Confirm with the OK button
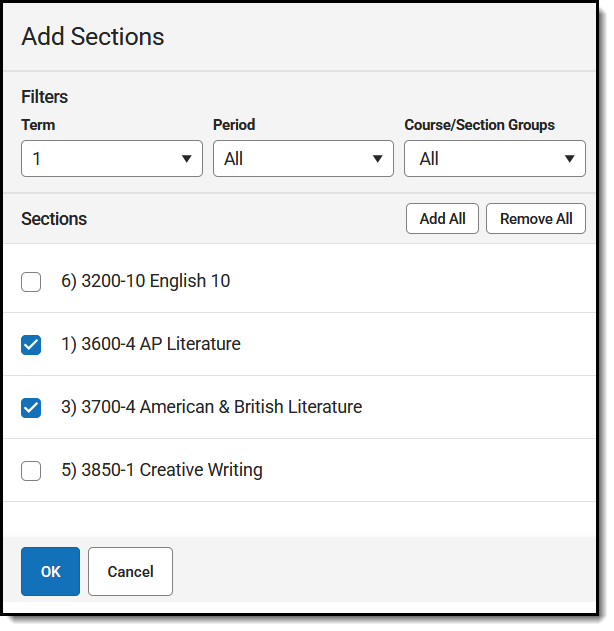 click(x=50, y=572)
